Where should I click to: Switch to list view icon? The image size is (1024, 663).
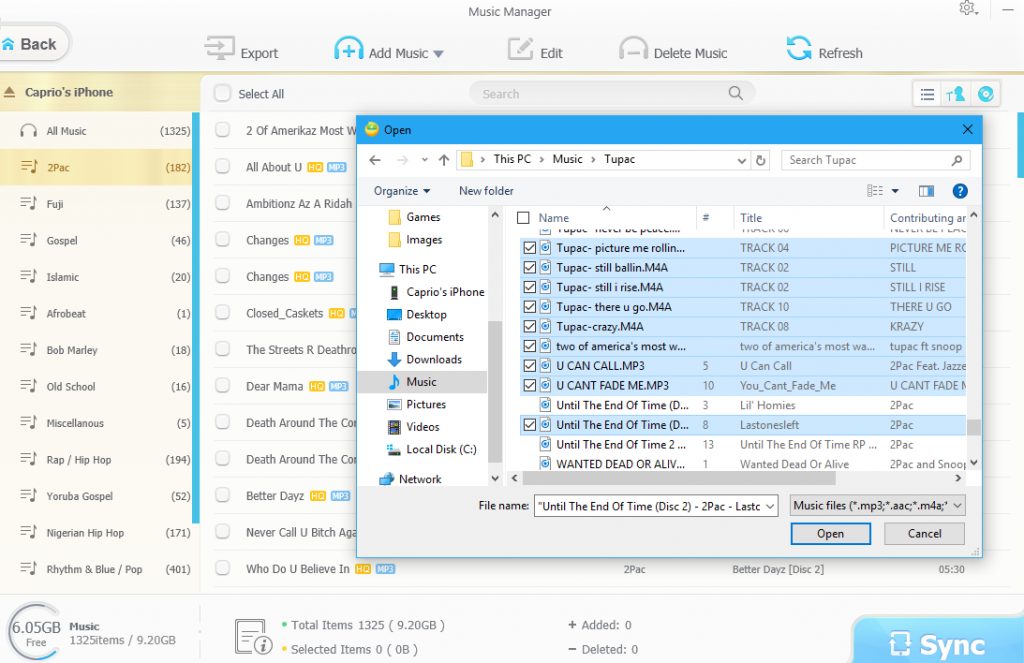click(927, 95)
